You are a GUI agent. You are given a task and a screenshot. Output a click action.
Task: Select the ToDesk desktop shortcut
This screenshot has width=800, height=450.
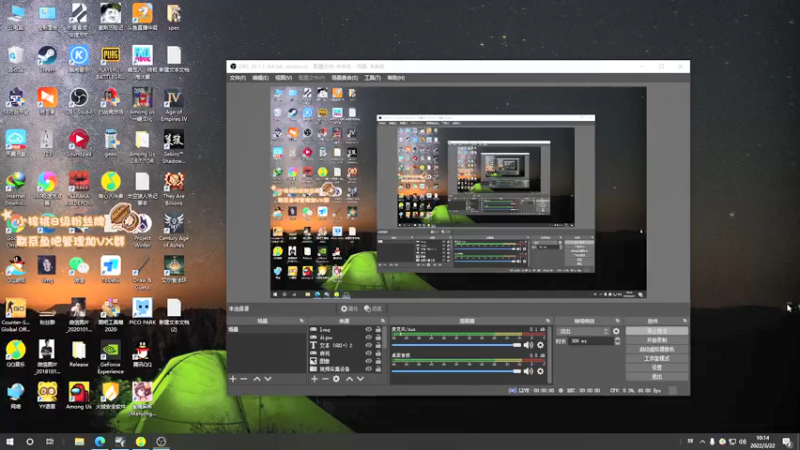tap(110, 269)
